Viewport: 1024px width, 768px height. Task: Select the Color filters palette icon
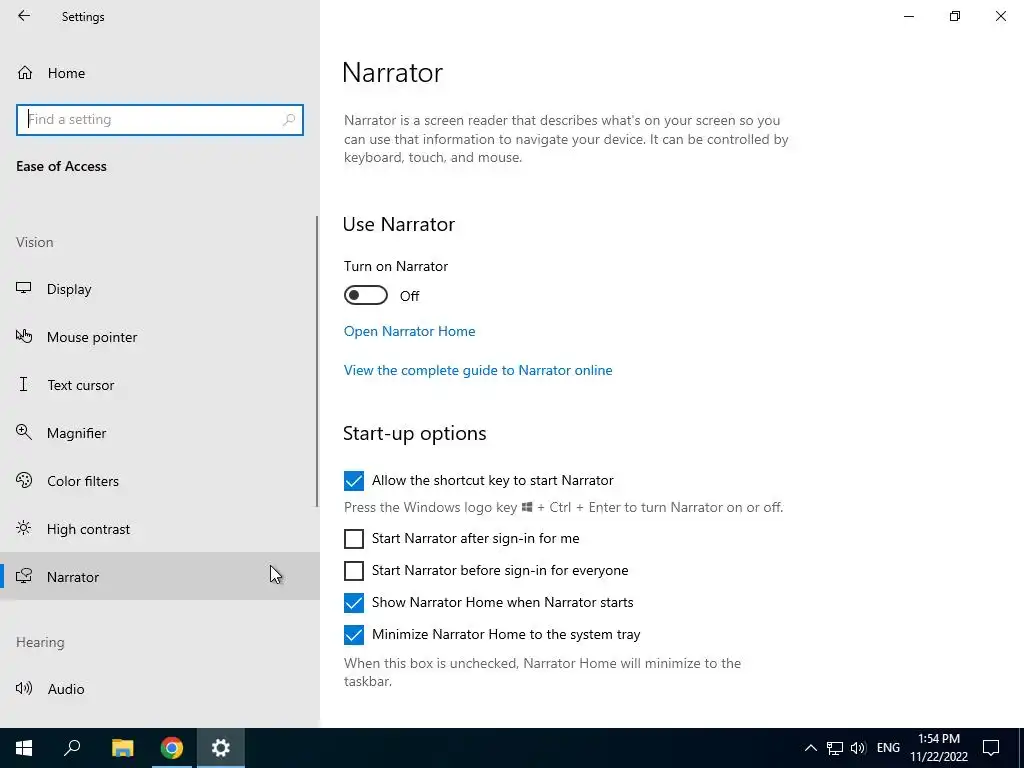point(24,481)
